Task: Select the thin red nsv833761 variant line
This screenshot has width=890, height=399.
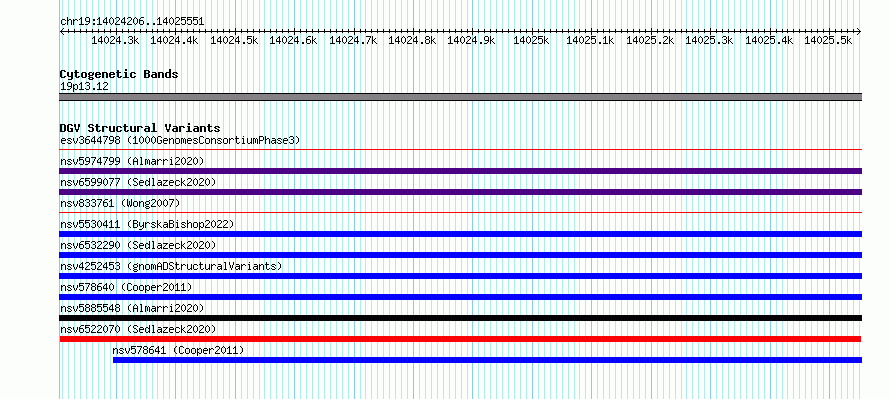Action: tap(461, 213)
